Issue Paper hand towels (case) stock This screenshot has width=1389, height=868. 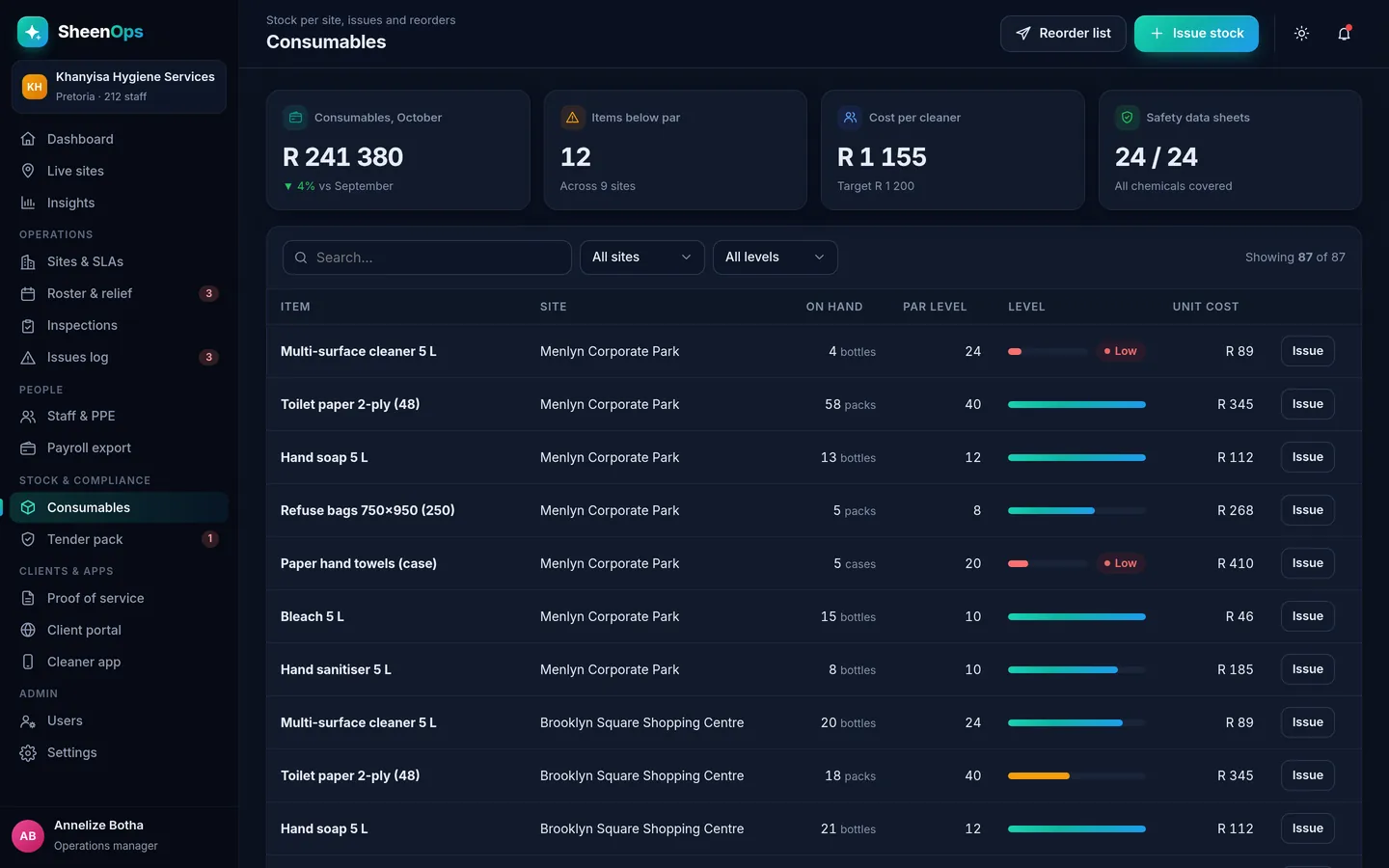click(x=1308, y=563)
